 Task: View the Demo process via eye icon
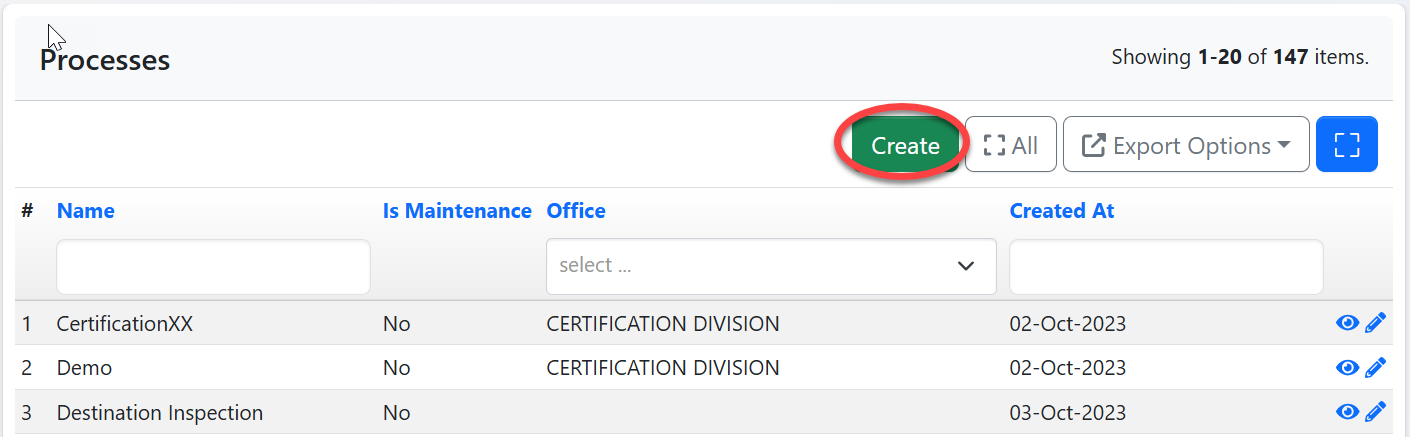click(x=1347, y=368)
